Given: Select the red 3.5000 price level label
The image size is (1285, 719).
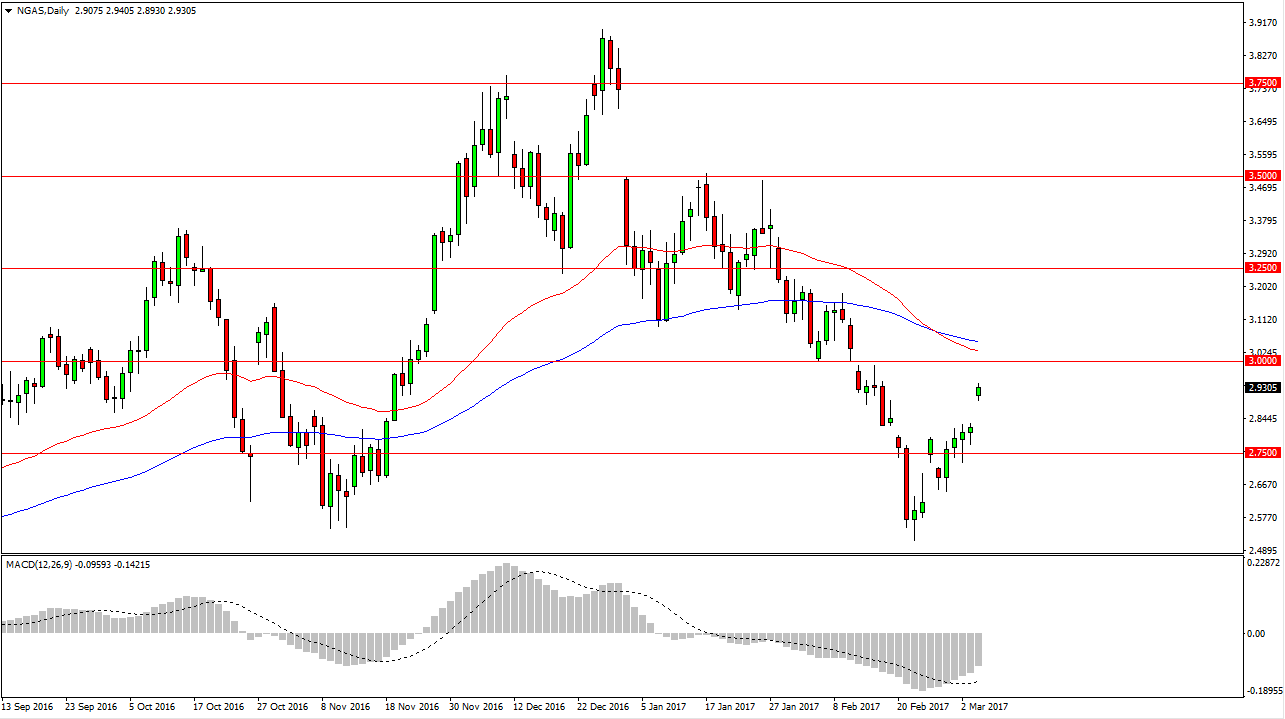Looking at the screenshot, I should pyautogui.click(x=1261, y=175).
